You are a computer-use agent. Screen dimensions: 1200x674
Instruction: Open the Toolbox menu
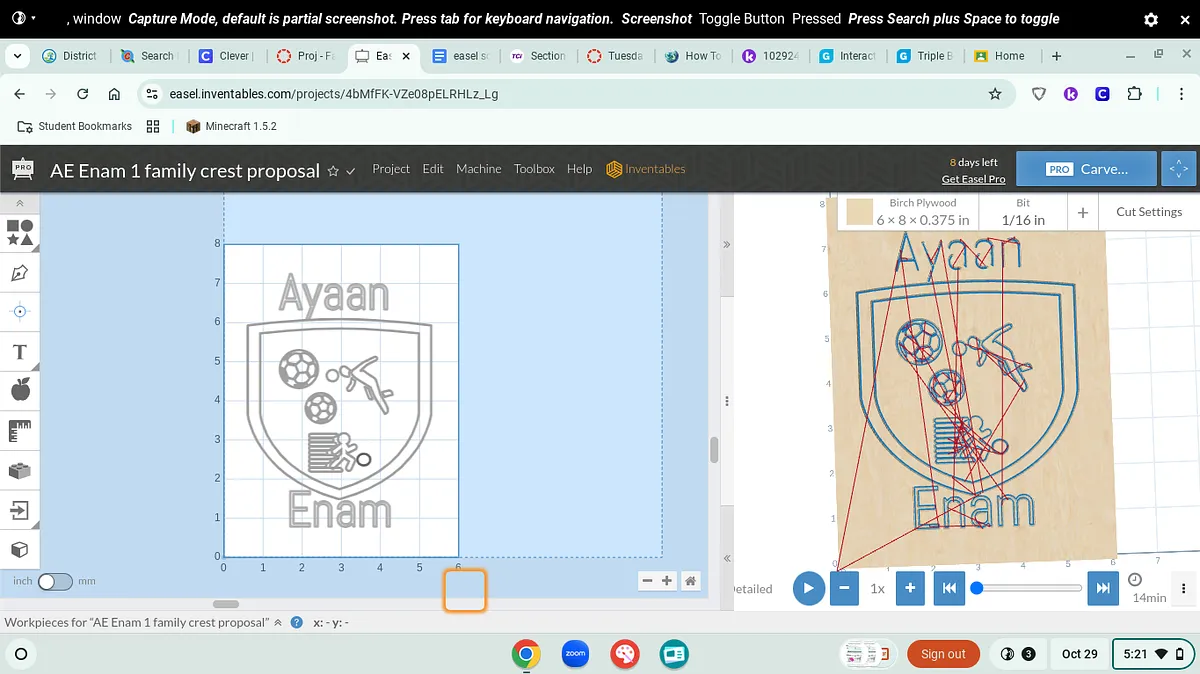534,169
